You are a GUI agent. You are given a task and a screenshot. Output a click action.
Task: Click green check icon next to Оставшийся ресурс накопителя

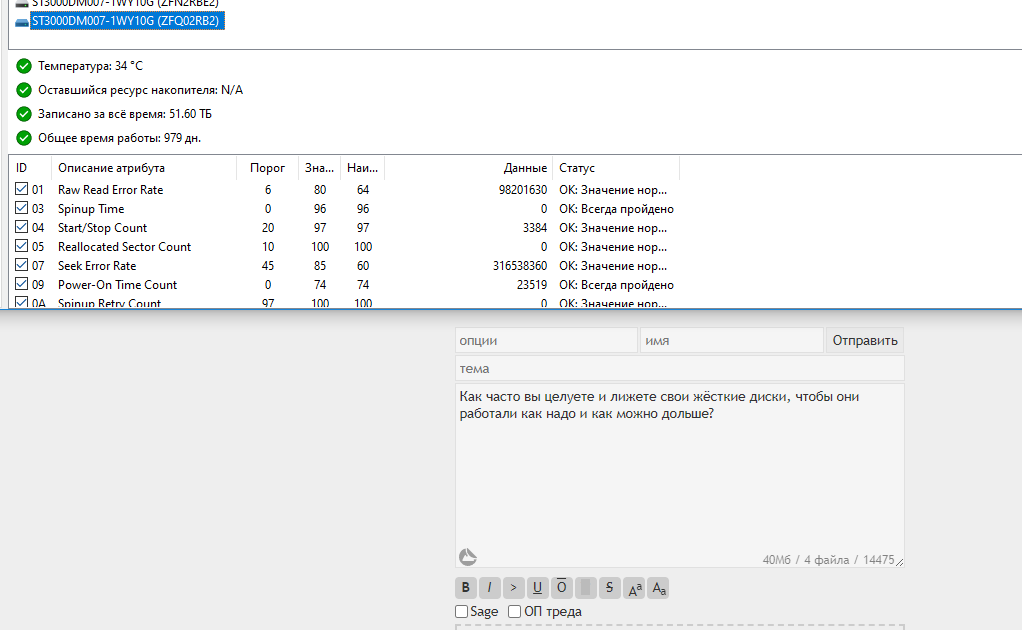tap(24, 90)
